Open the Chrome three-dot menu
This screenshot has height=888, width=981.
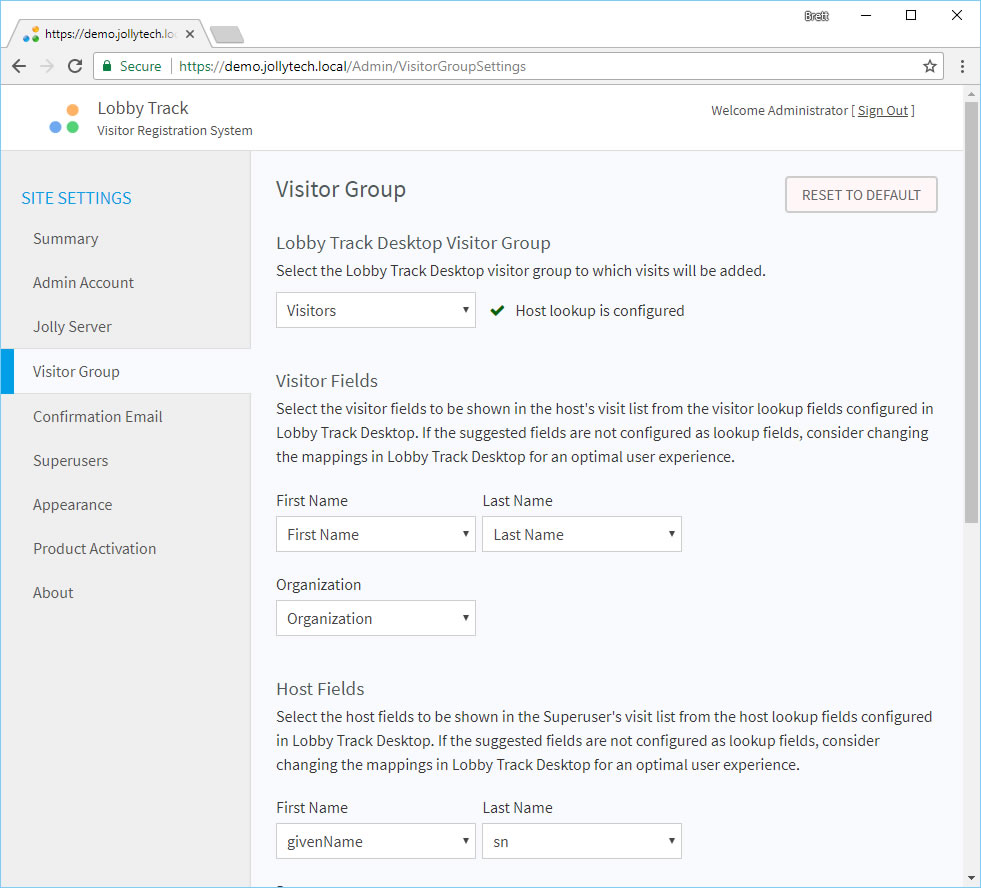click(962, 66)
